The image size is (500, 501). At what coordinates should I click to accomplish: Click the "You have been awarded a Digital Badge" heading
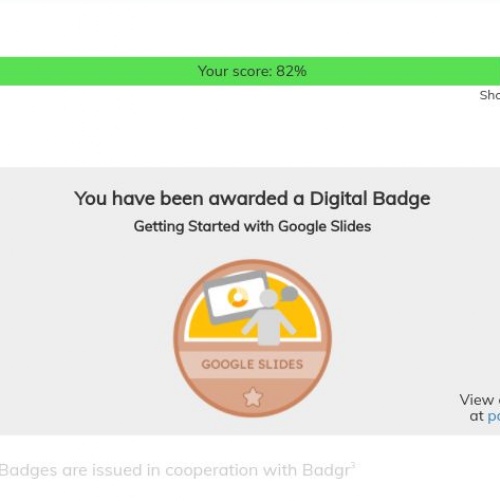[252, 199]
